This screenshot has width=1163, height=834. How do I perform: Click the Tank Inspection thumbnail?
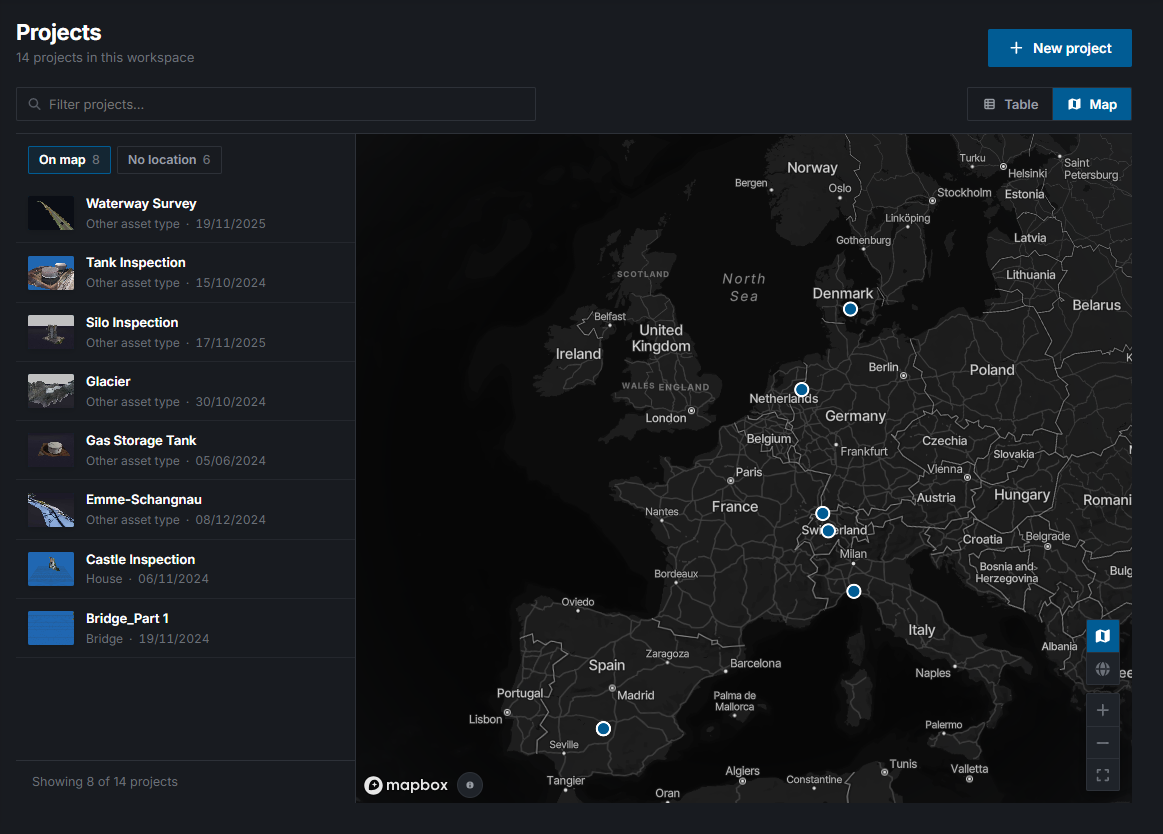point(51,272)
